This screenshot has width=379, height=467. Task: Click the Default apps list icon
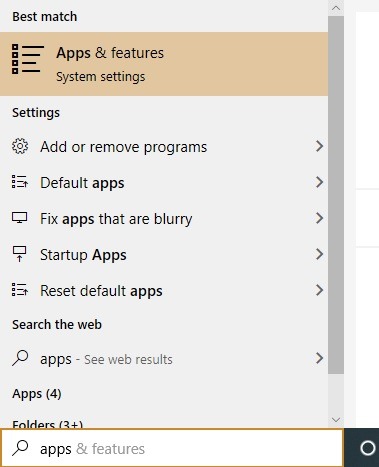point(20,182)
